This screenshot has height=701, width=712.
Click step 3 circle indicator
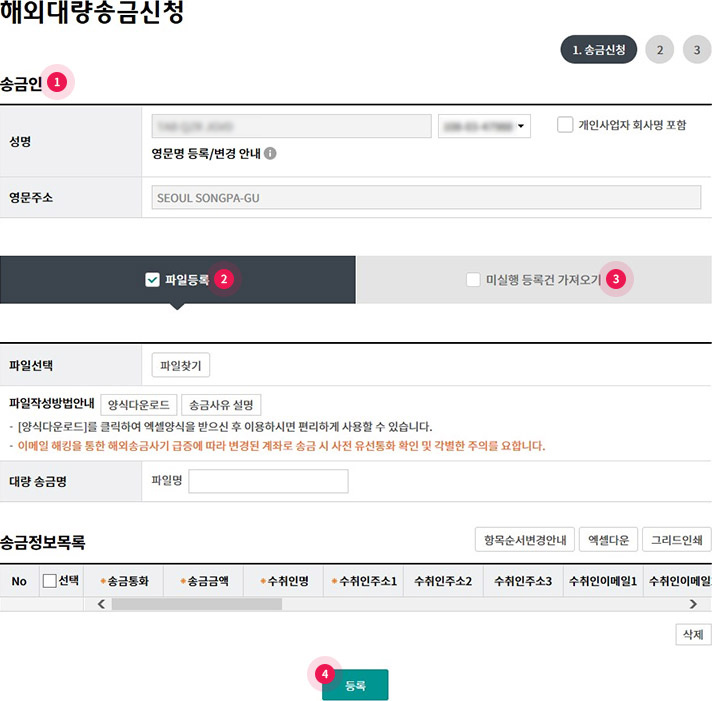pyautogui.click(x=697, y=50)
